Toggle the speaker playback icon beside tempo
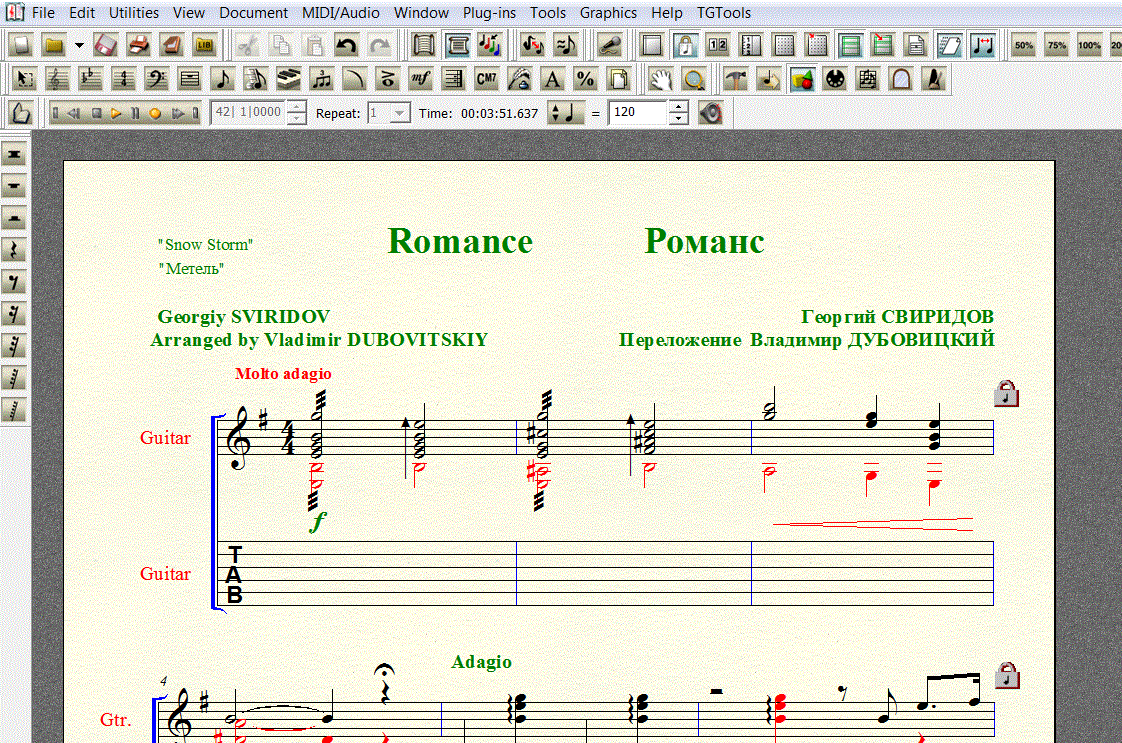 pos(711,112)
